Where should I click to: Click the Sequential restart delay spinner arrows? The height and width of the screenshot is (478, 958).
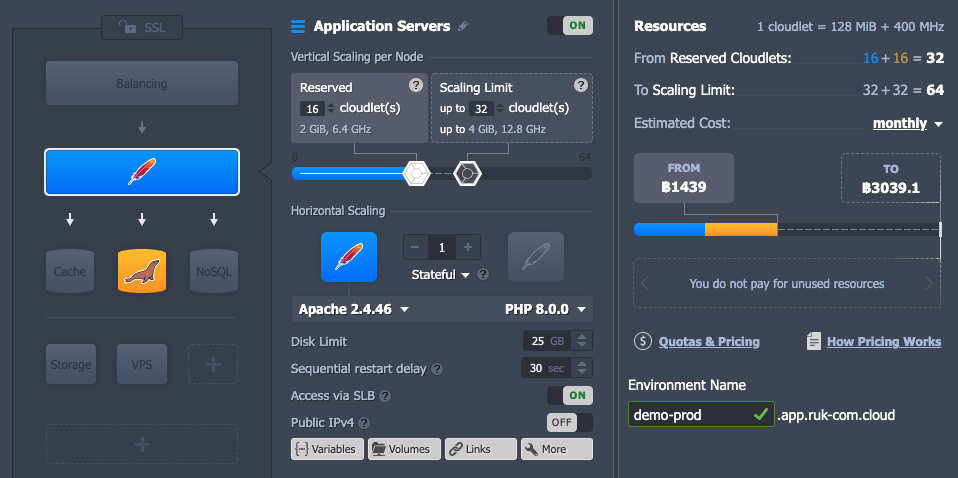pyautogui.click(x=582, y=368)
